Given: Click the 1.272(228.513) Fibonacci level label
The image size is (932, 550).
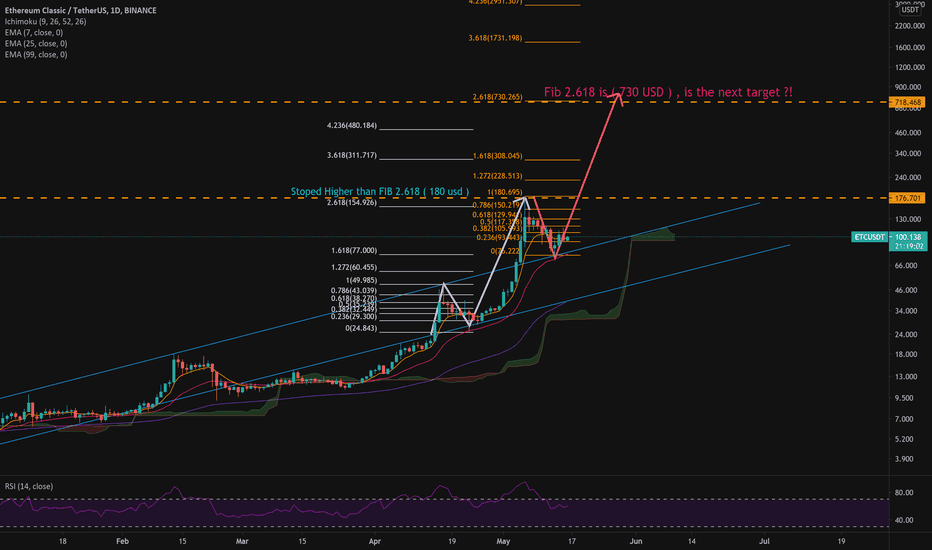Looking at the screenshot, I should click(498, 176).
